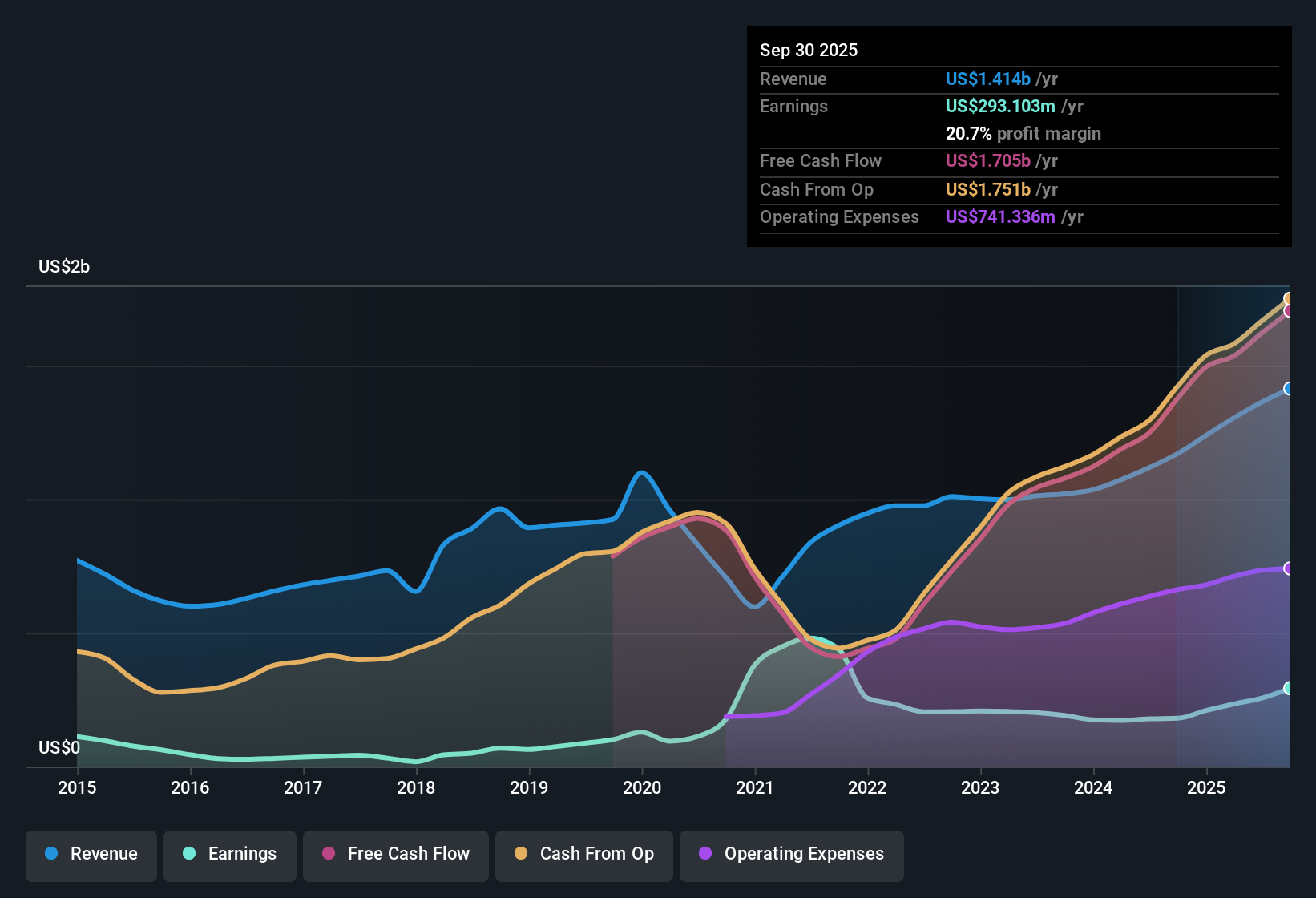Screen dimensions: 1316x898
Task: Click the blue Revenue legend dot
Action: (51, 853)
